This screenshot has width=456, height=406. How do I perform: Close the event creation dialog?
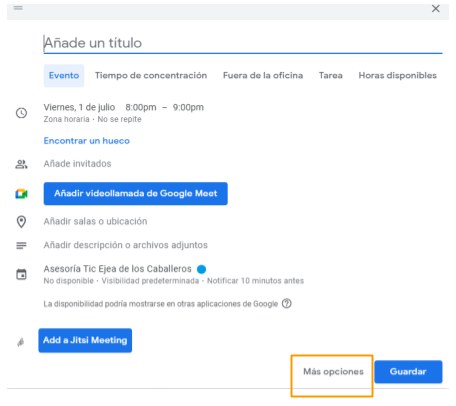tap(436, 9)
